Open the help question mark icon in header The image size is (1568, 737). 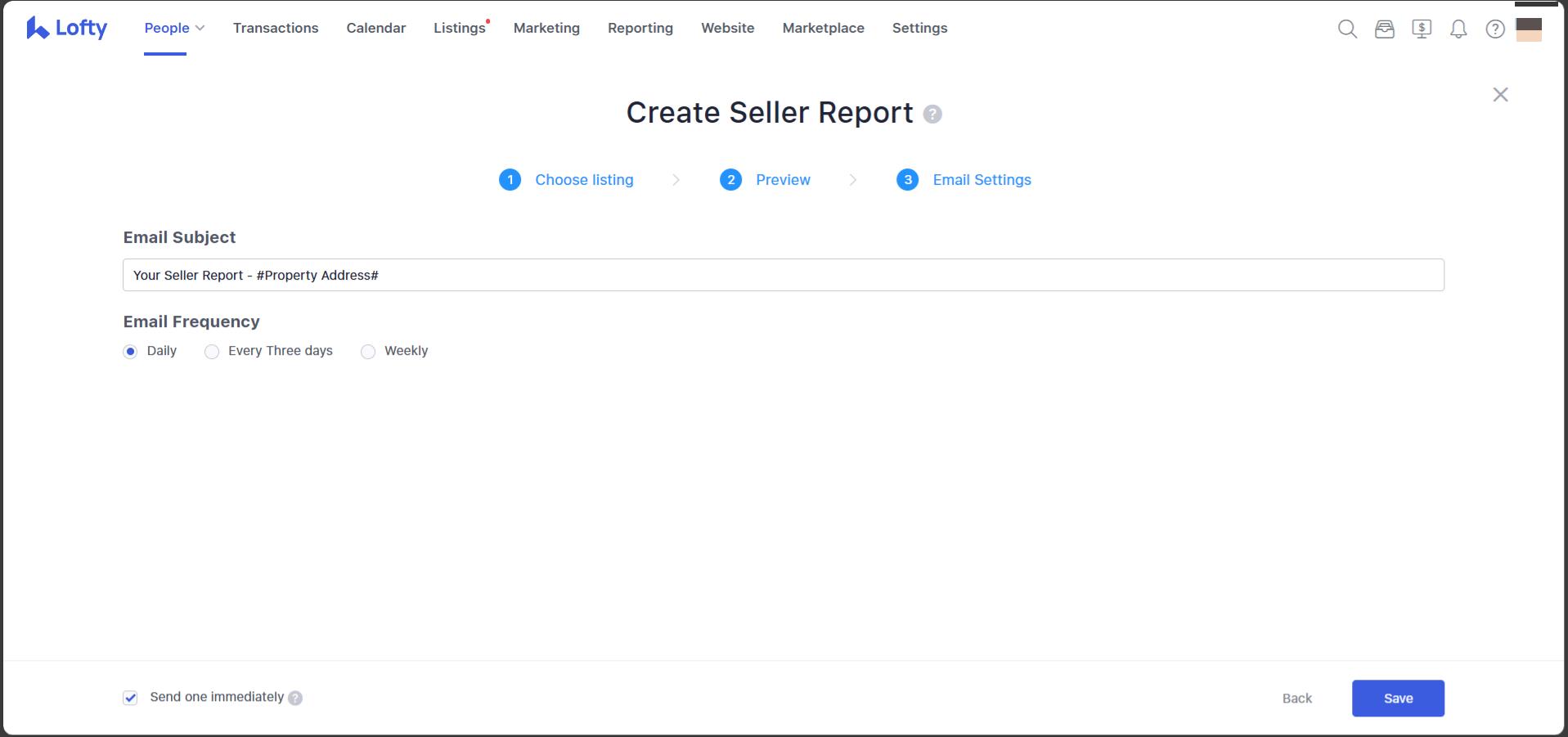coord(1495,29)
